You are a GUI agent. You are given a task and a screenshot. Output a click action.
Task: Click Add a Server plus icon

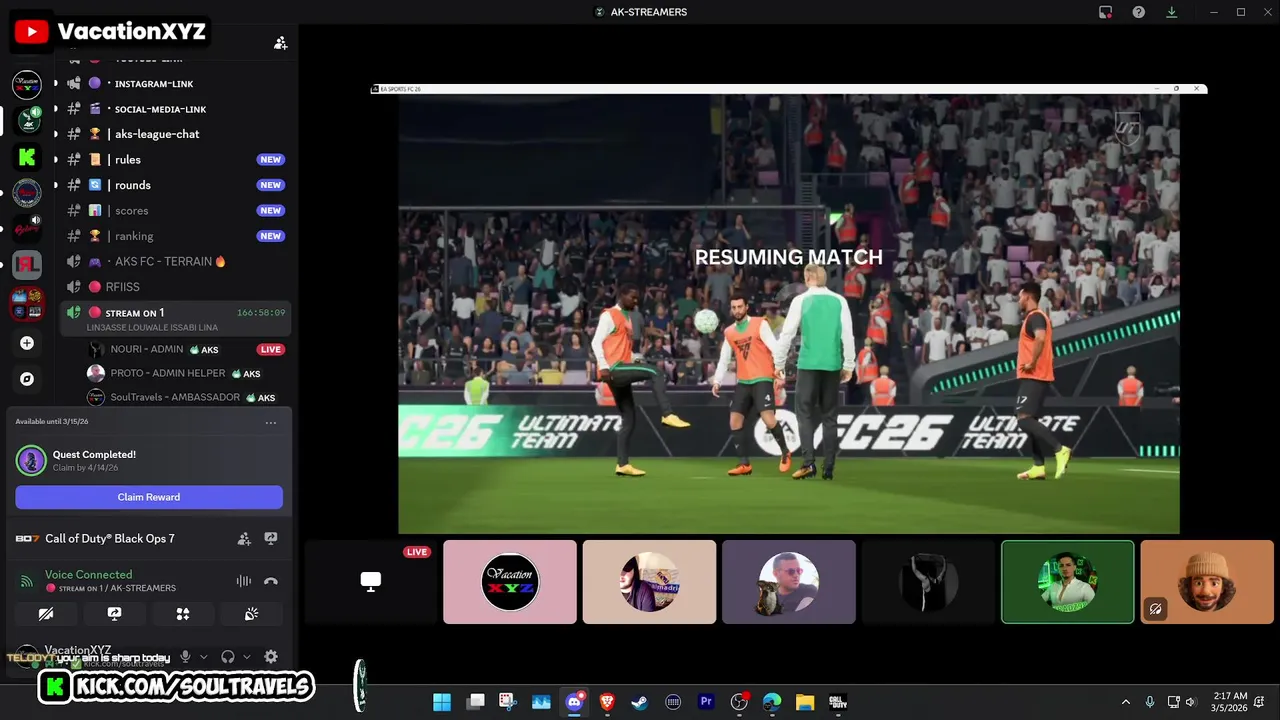(x=27, y=343)
